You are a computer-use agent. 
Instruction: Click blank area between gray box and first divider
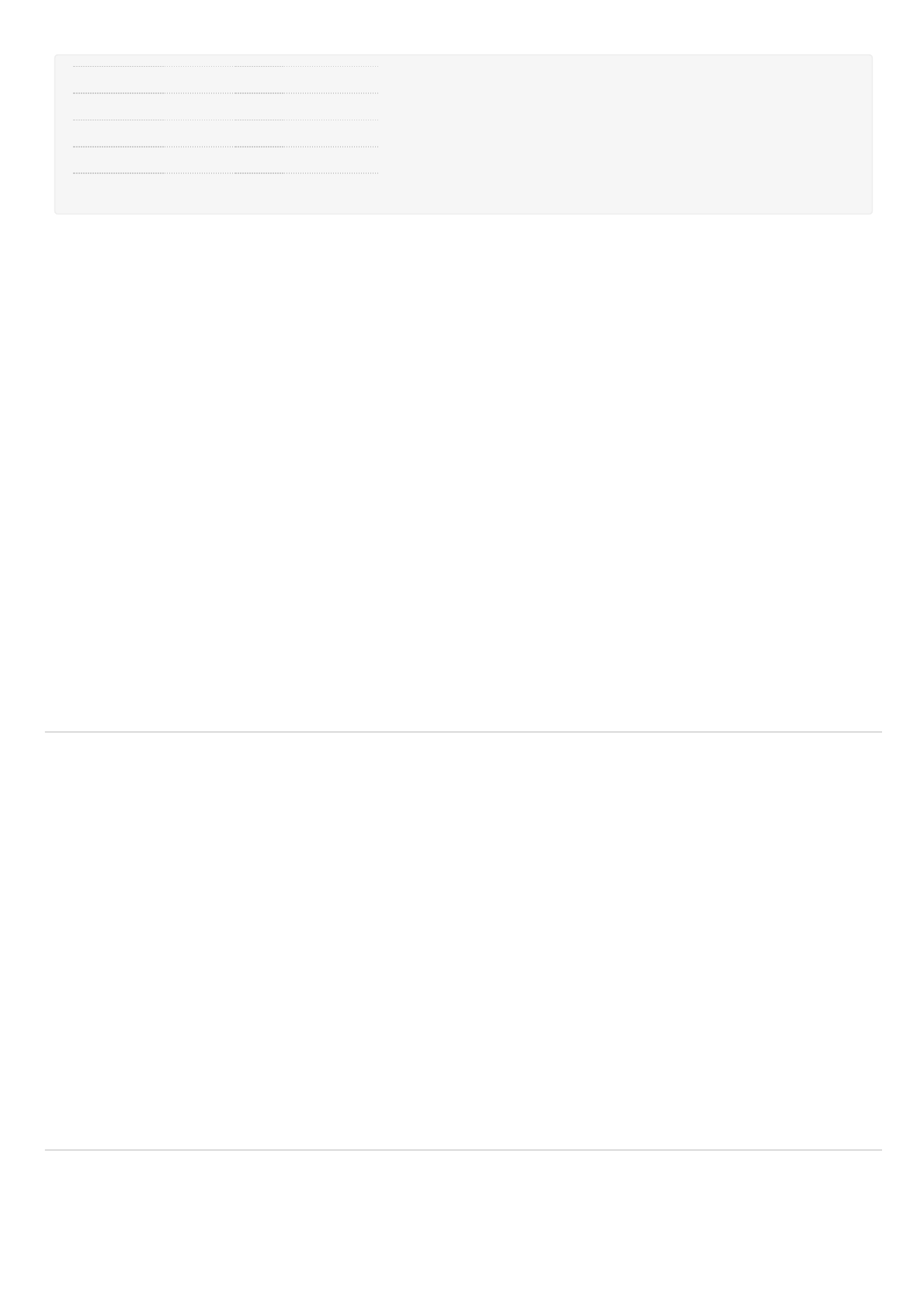[463, 472]
